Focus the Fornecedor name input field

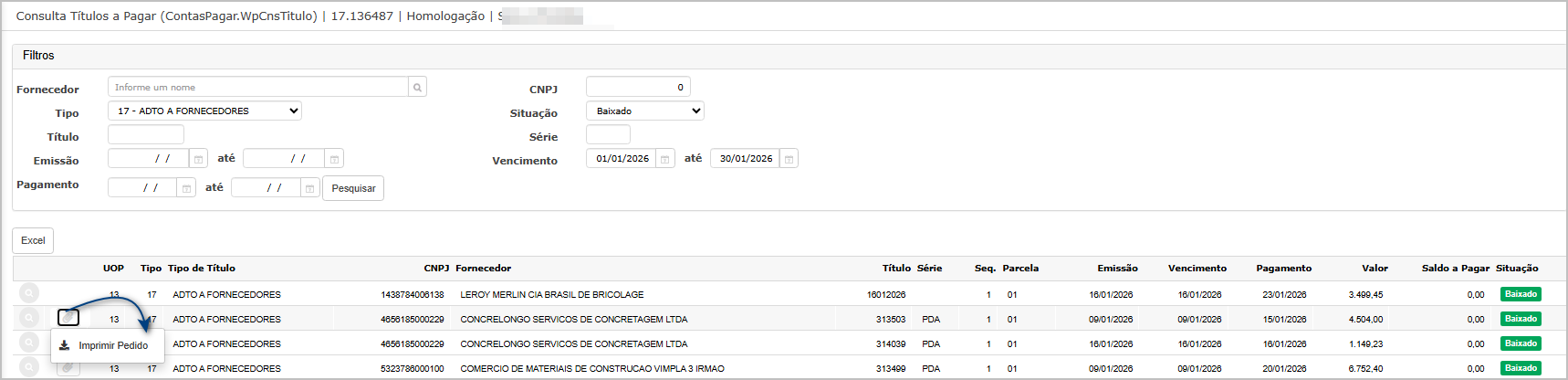click(x=257, y=88)
